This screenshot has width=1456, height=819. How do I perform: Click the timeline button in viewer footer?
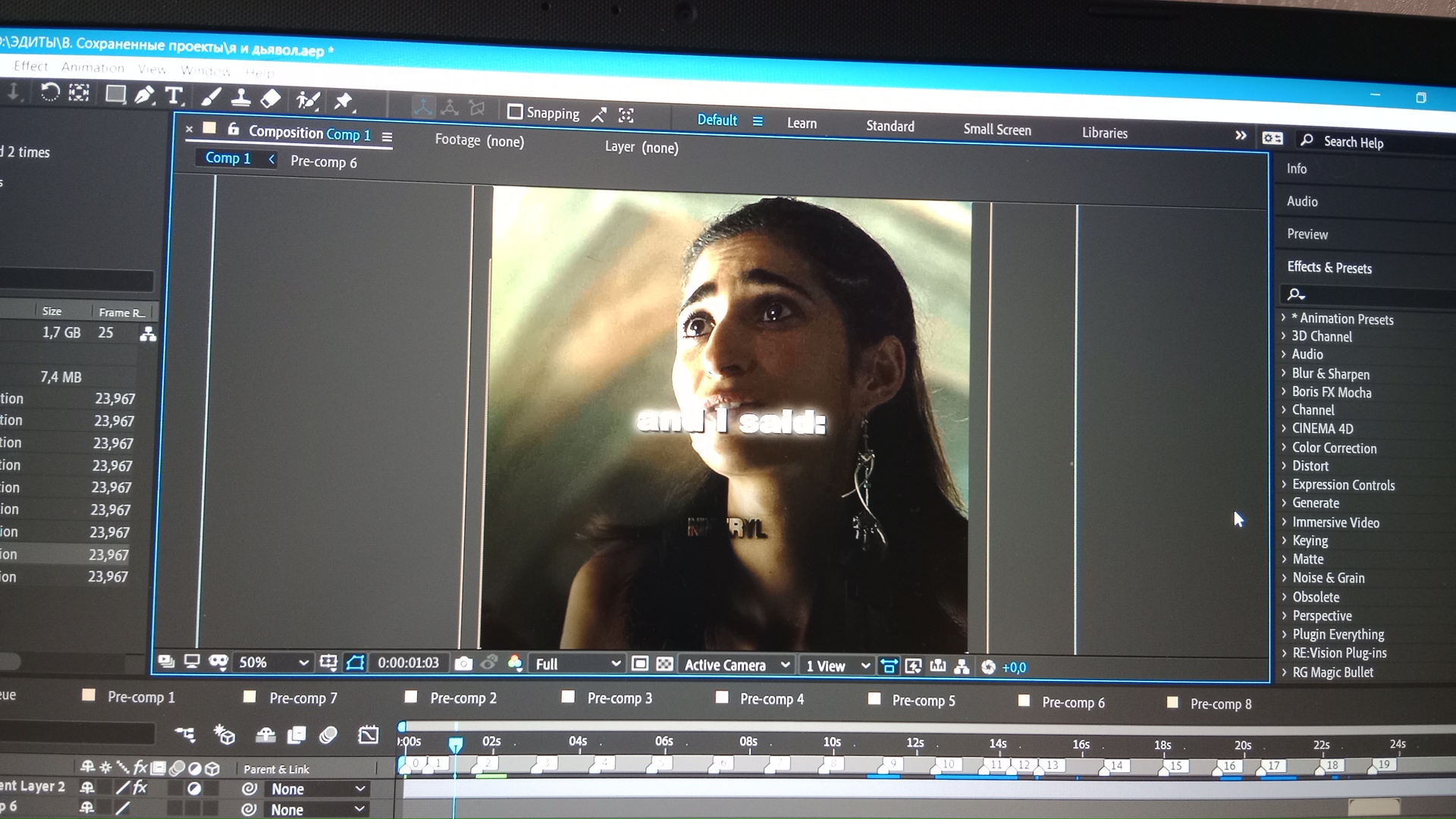click(x=938, y=666)
